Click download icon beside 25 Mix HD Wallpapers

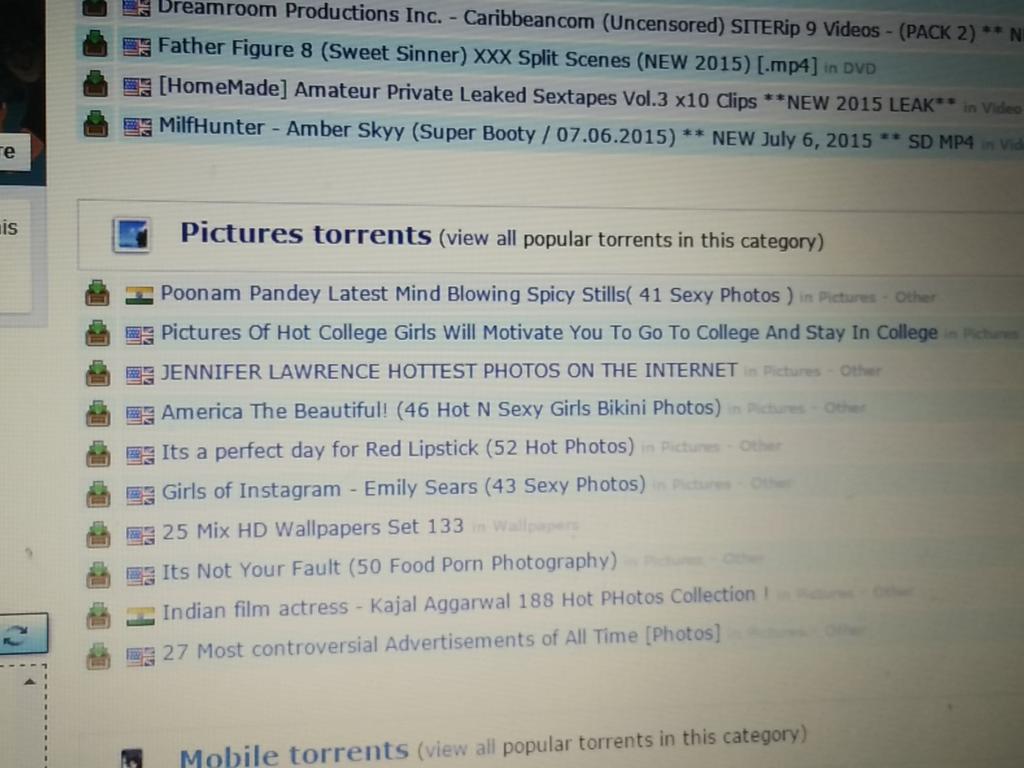coord(98,535)
